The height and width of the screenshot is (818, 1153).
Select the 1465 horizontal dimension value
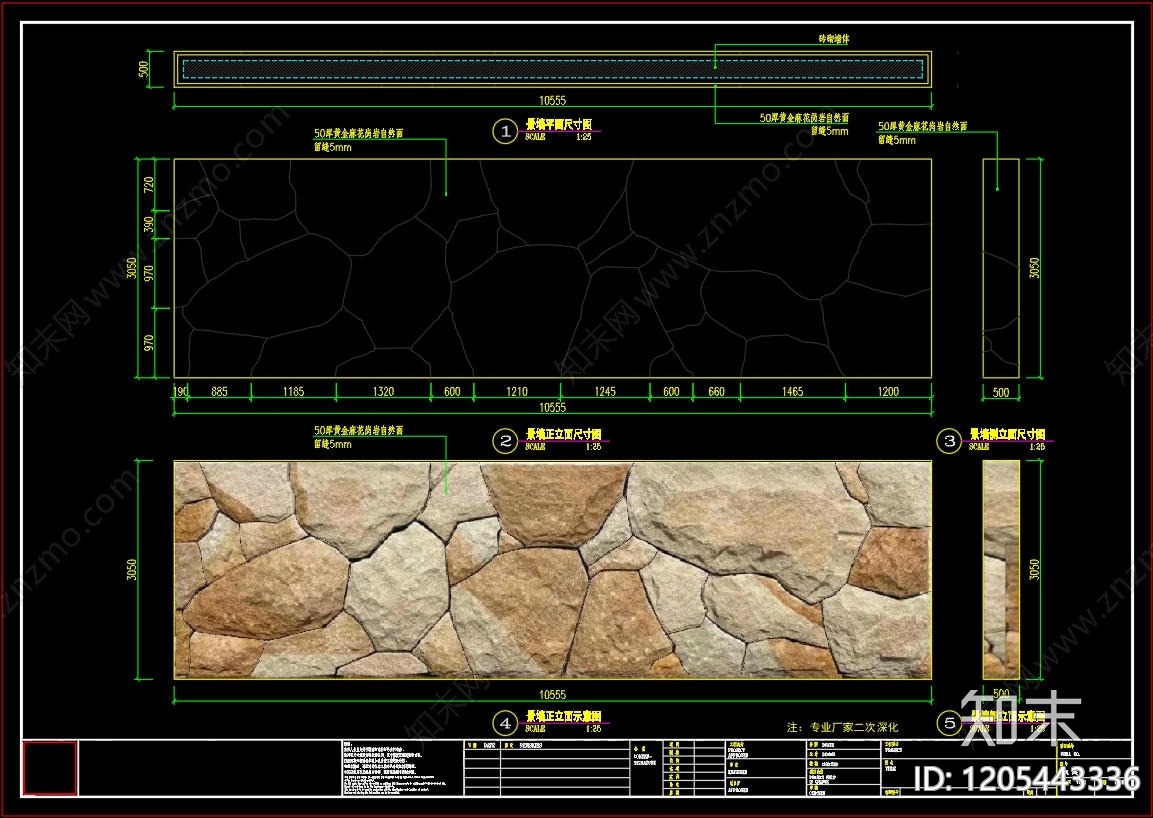(x=791, y=392)
